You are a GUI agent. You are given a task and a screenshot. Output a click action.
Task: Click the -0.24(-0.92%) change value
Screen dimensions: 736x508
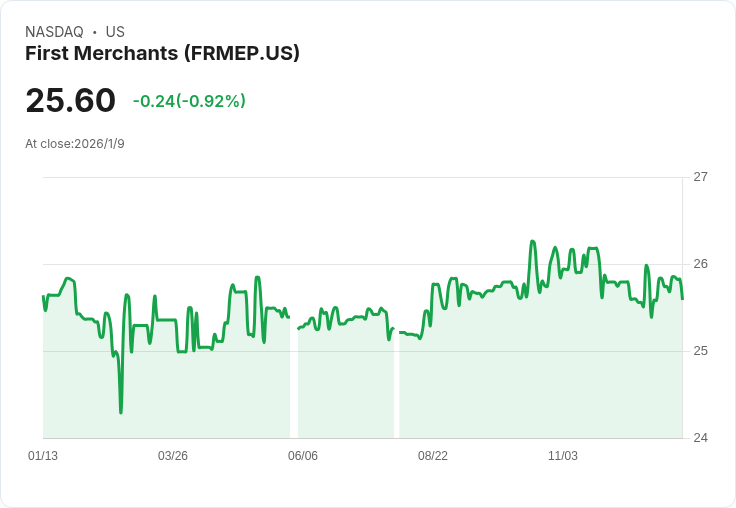click(189, 101)
